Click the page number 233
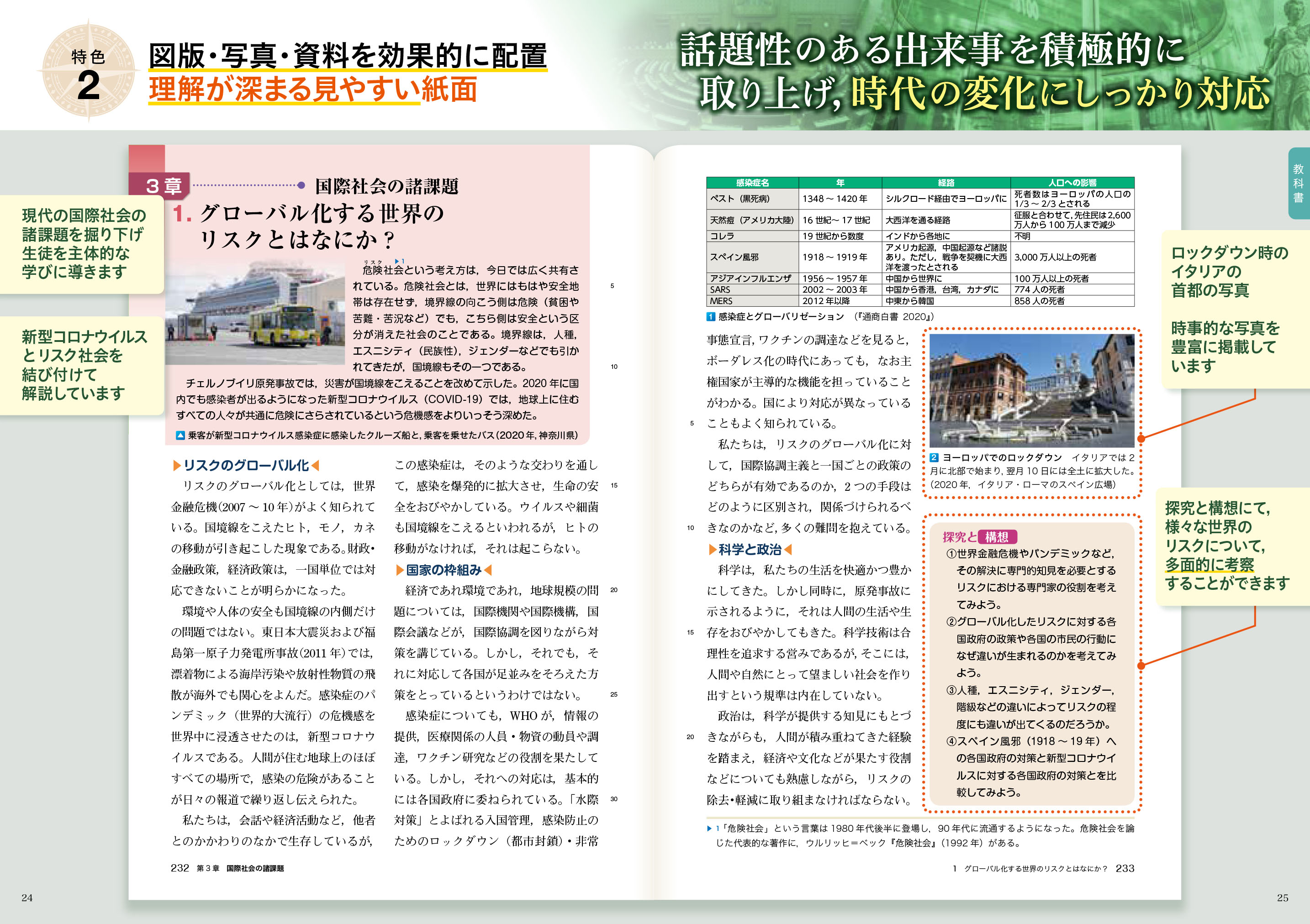Viewport: 1310px width, 924px height. [1125, 868]
